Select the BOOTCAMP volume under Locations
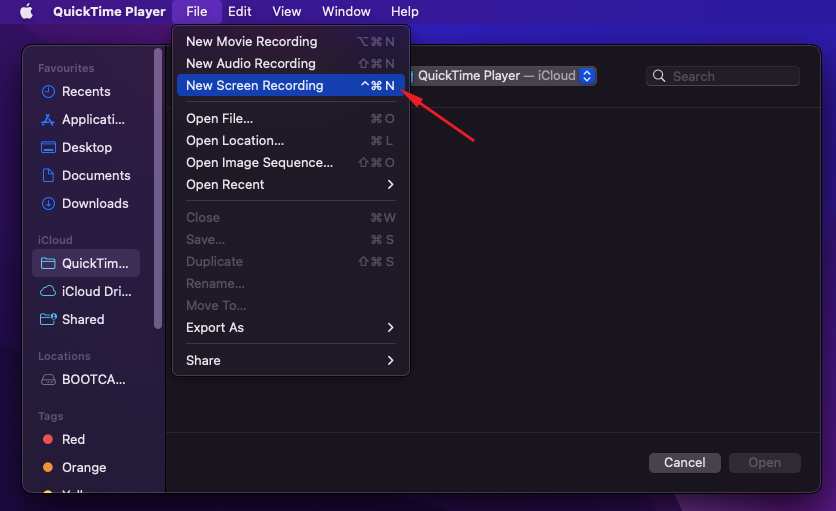The height and width of the screenshot is (511, 836). [86, 379]
